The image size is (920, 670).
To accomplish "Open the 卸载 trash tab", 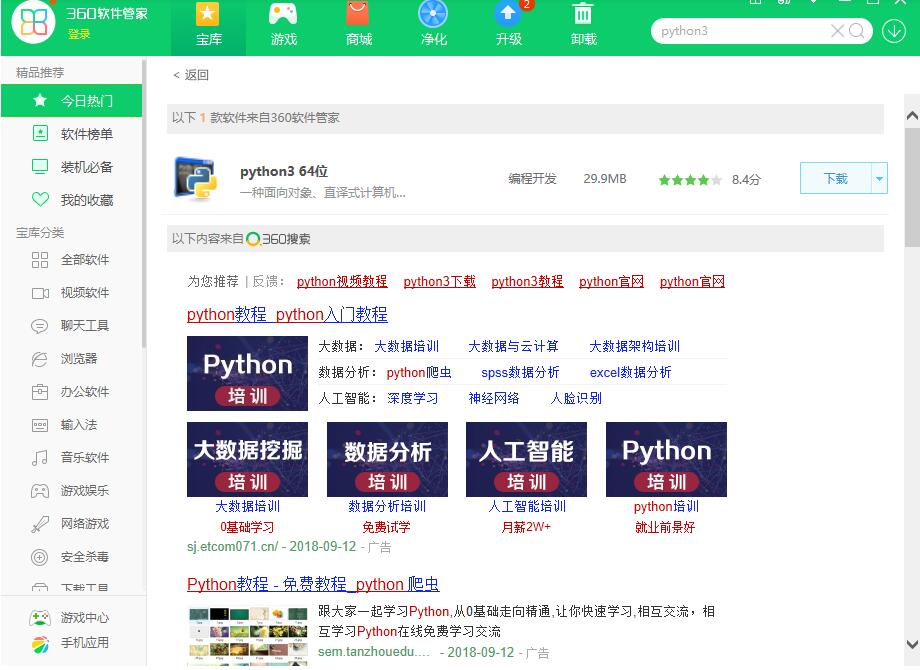I will 583,26.
